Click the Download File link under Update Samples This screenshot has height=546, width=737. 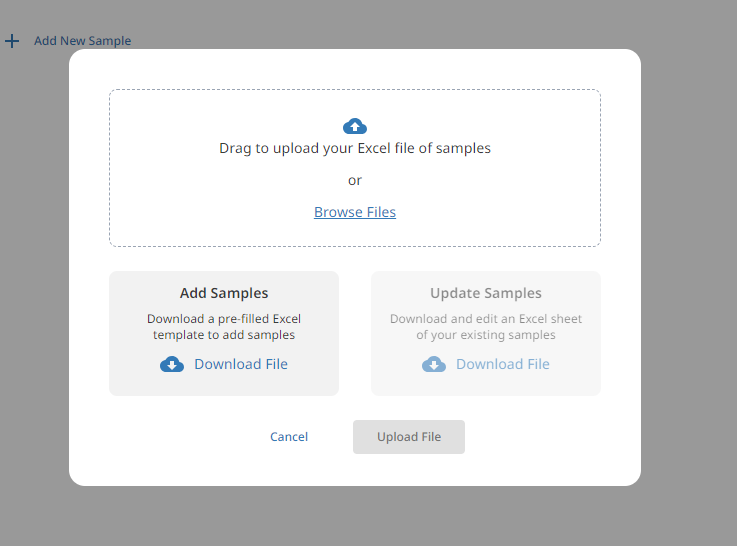(503, 364)
